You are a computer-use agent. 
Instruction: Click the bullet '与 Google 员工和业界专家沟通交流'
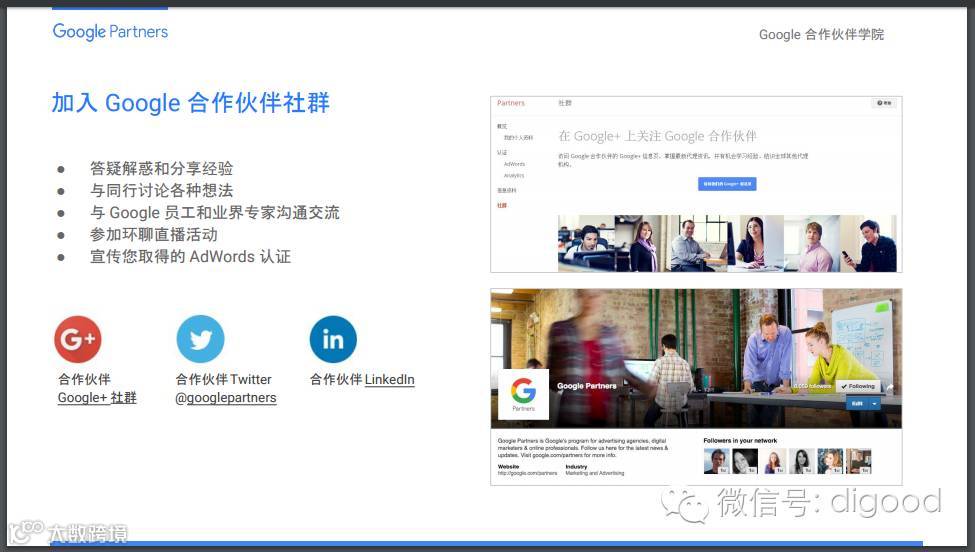pos(215,213)
